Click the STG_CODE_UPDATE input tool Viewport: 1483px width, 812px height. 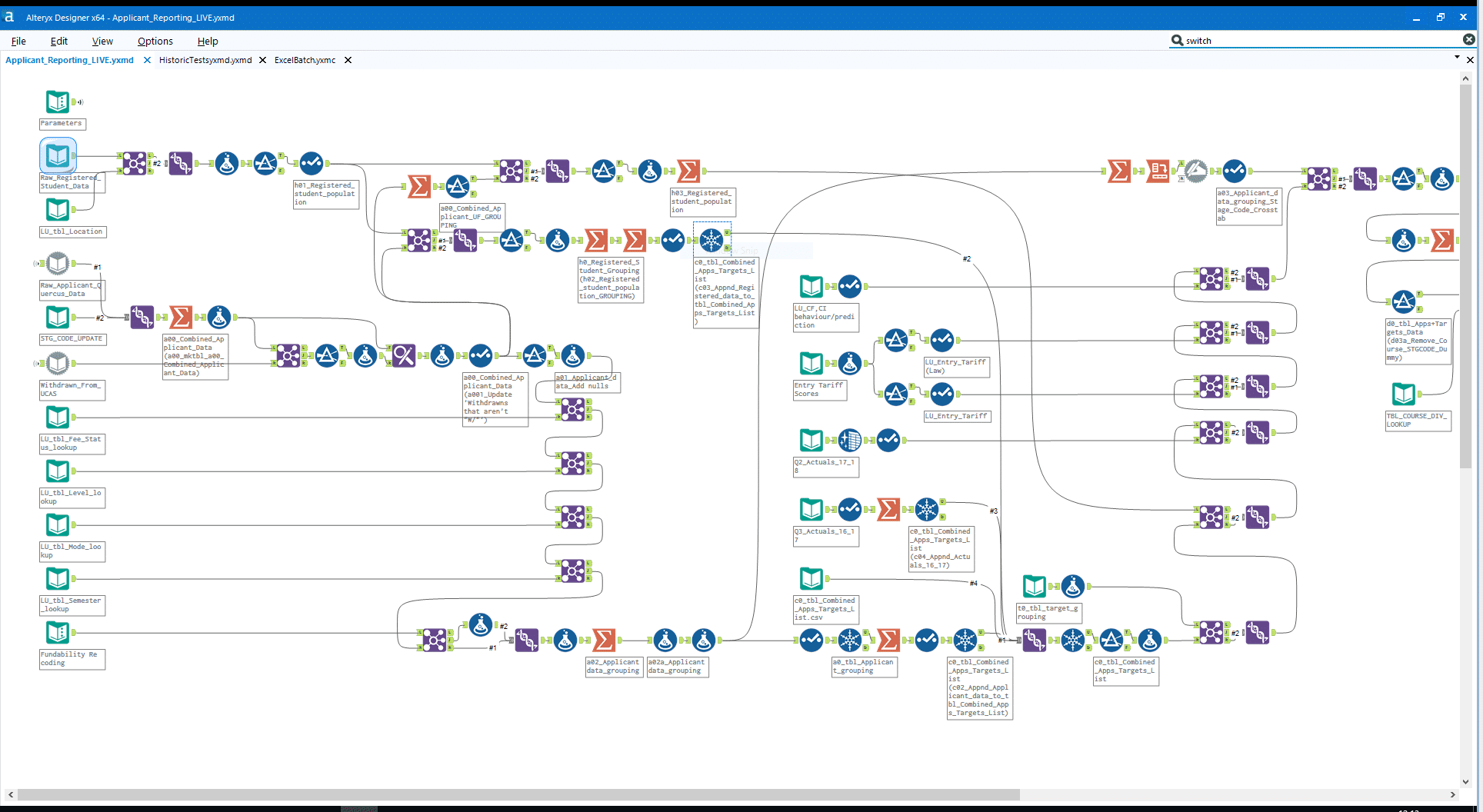click(58, 317)
